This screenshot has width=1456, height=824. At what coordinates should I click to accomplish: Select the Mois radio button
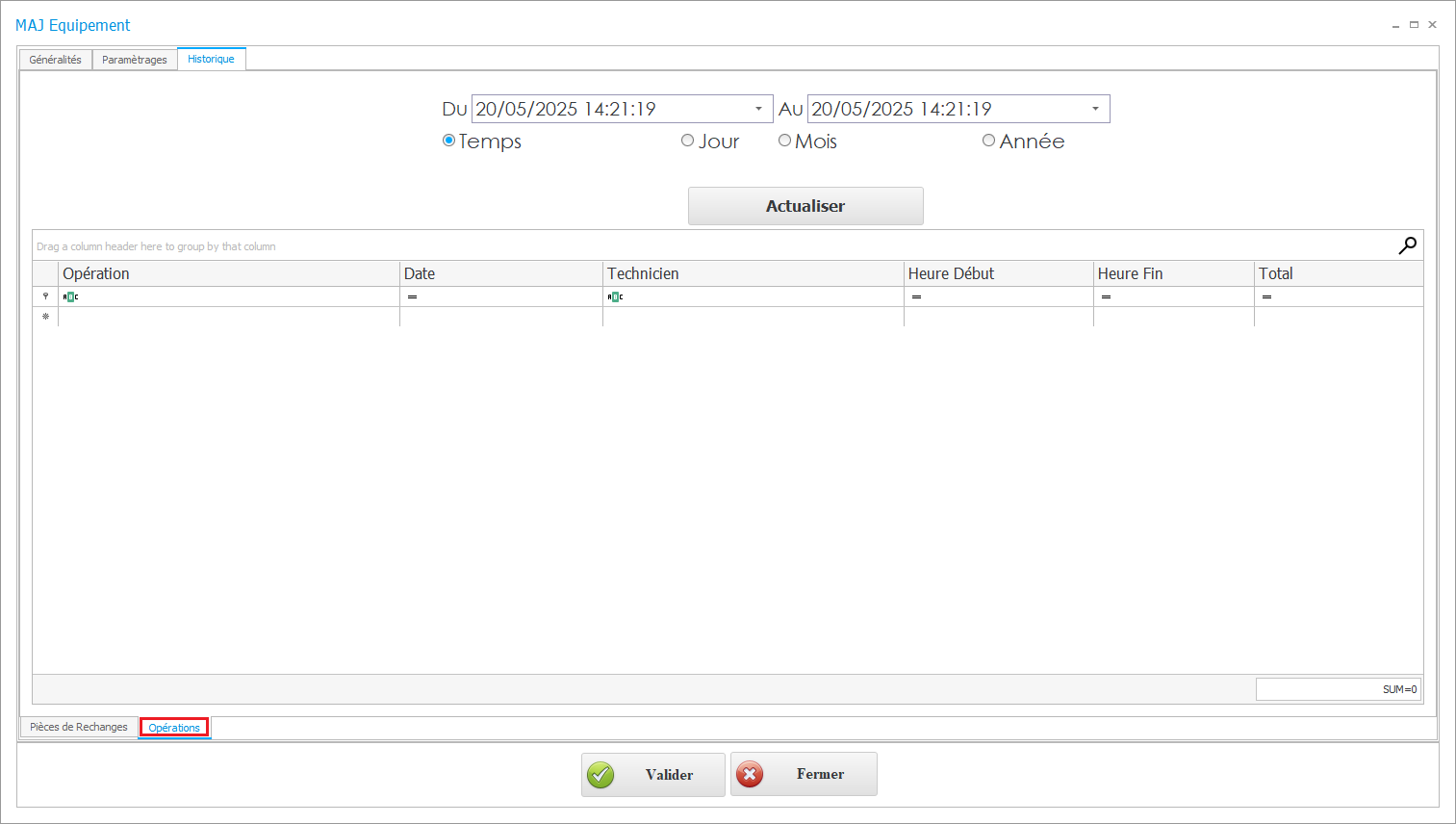click(x=784, y=141)
